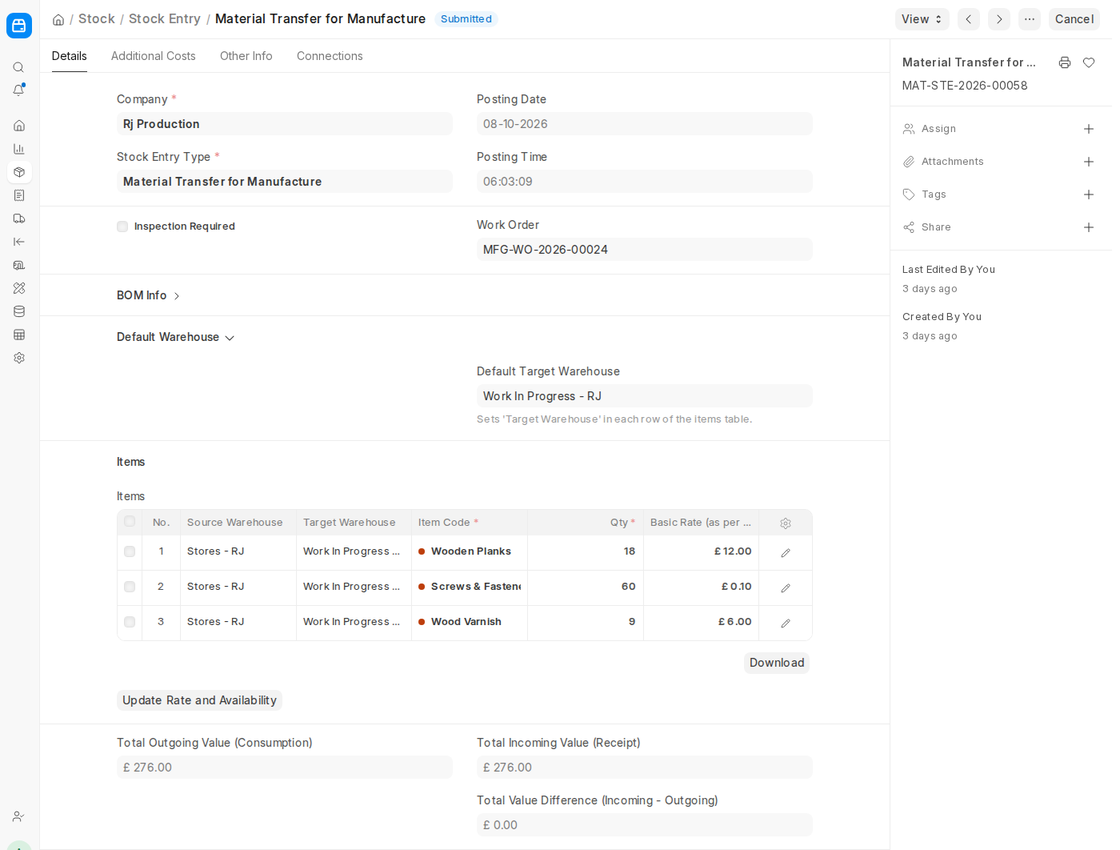Open notifications bell icon

coord(19,90)
